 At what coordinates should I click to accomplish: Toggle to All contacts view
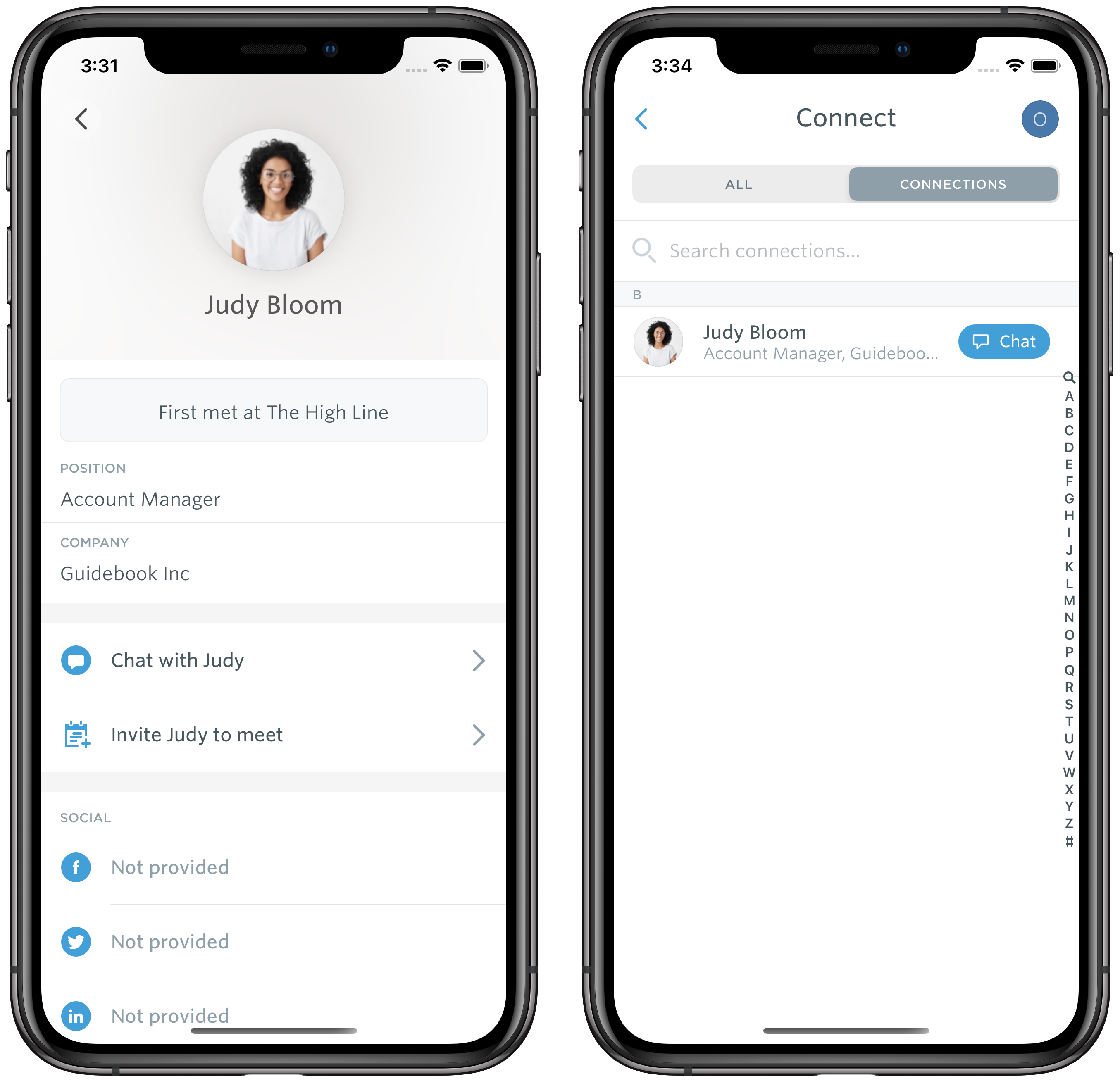pyautogui.click(x=738, y=184)
